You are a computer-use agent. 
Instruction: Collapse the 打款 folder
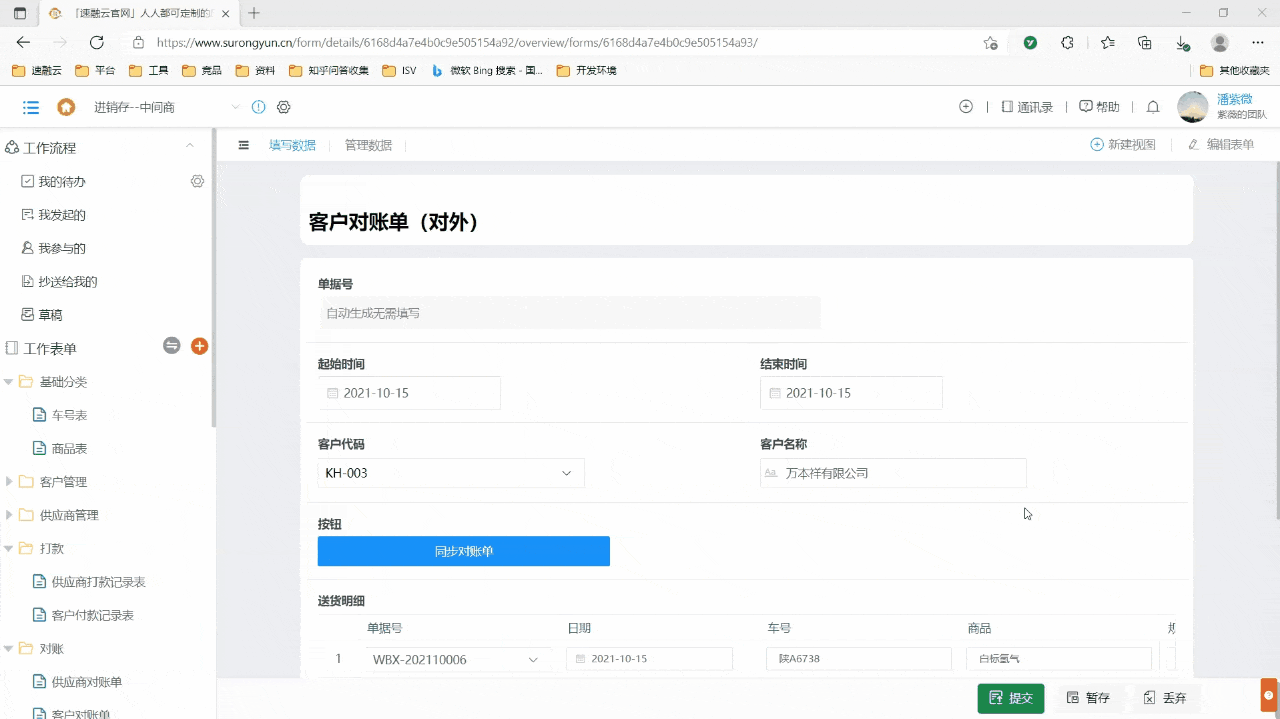[x=9, y=549]
